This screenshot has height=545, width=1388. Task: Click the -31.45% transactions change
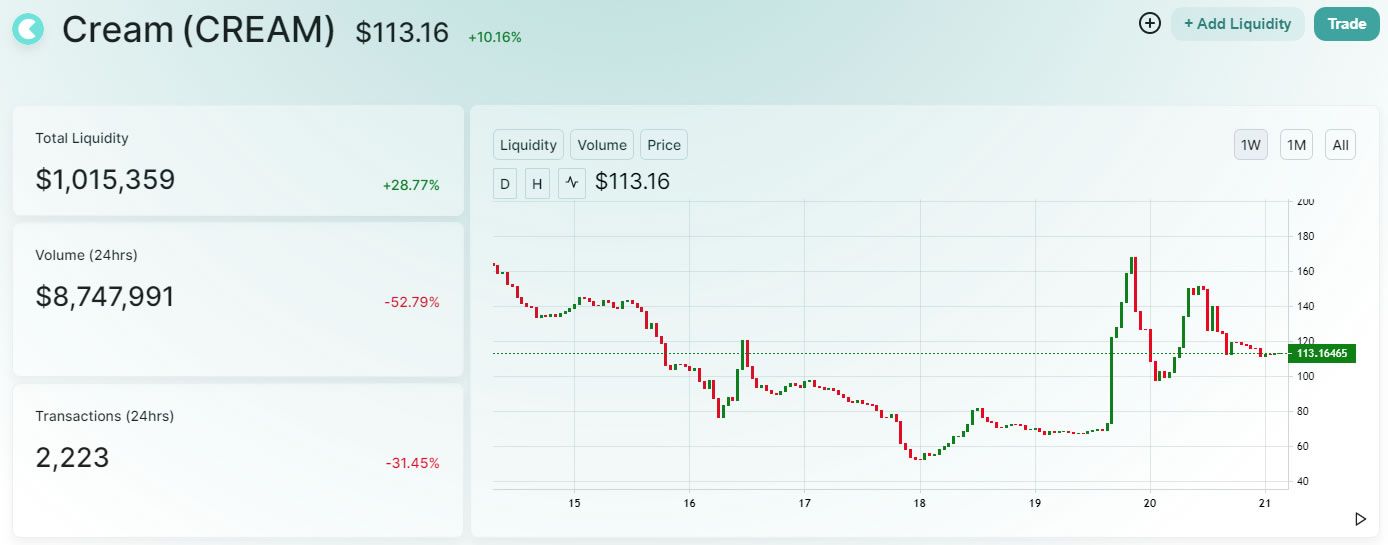click(412, 463)
